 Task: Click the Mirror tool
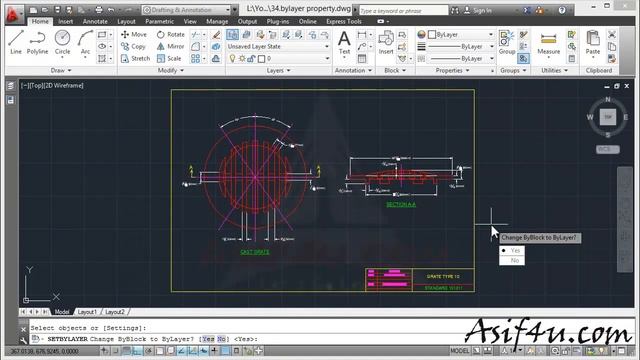tap(171, 47)
